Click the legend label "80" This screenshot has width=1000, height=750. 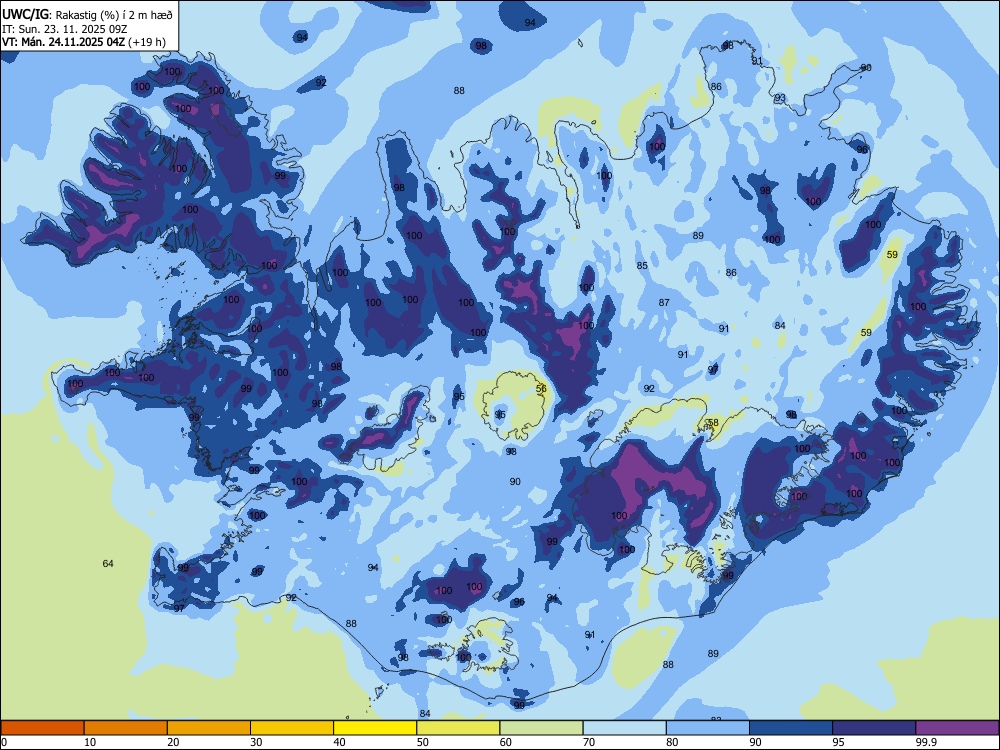[672, 742]
